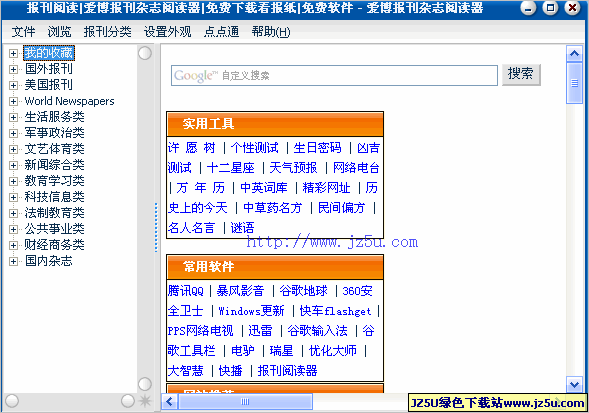589x413 pixels.
Task: Open the 谷歌地球 link
Action: [303, 290]
